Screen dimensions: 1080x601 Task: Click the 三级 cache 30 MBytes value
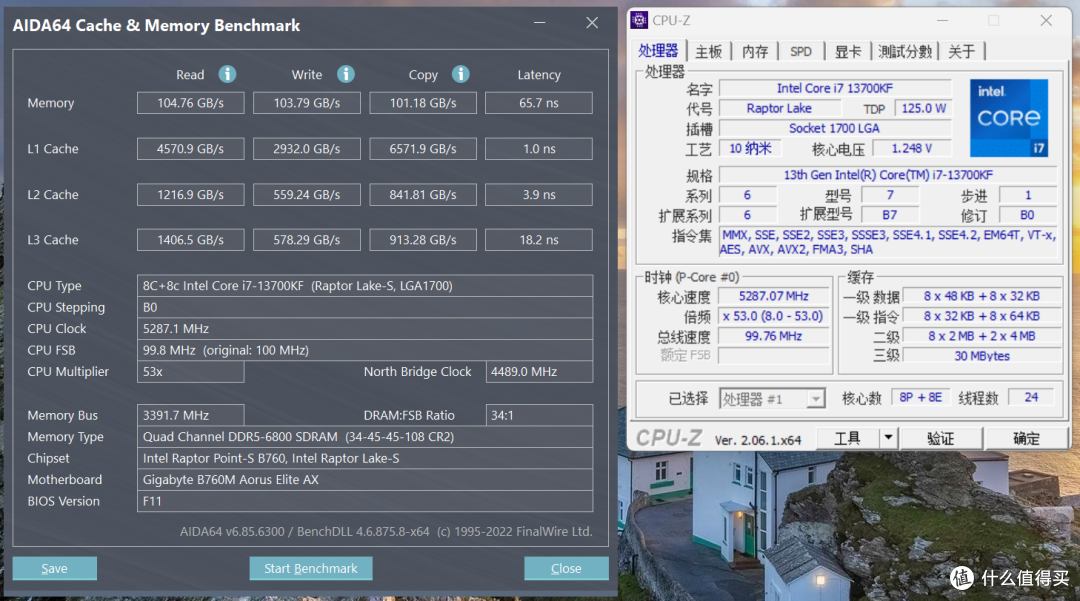click(982, 356)
